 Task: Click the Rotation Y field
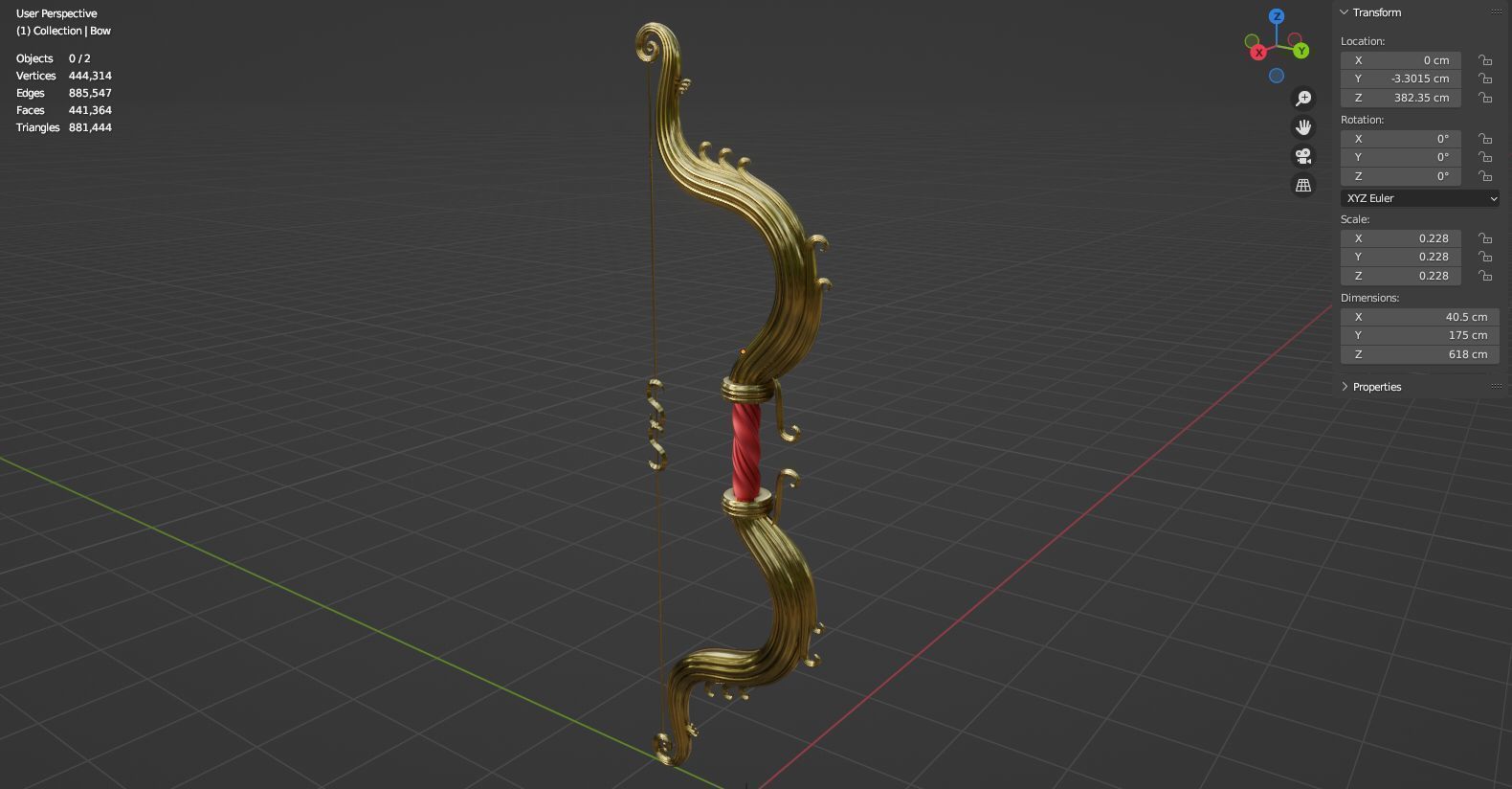(x=1401, y=157)
